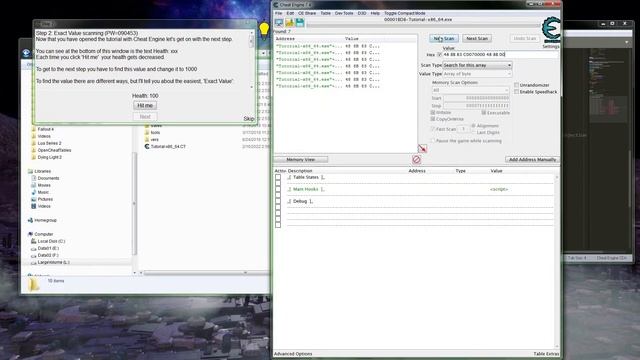Open Help menu
This screenshot has width=640, height=360.
click(375, 13)
